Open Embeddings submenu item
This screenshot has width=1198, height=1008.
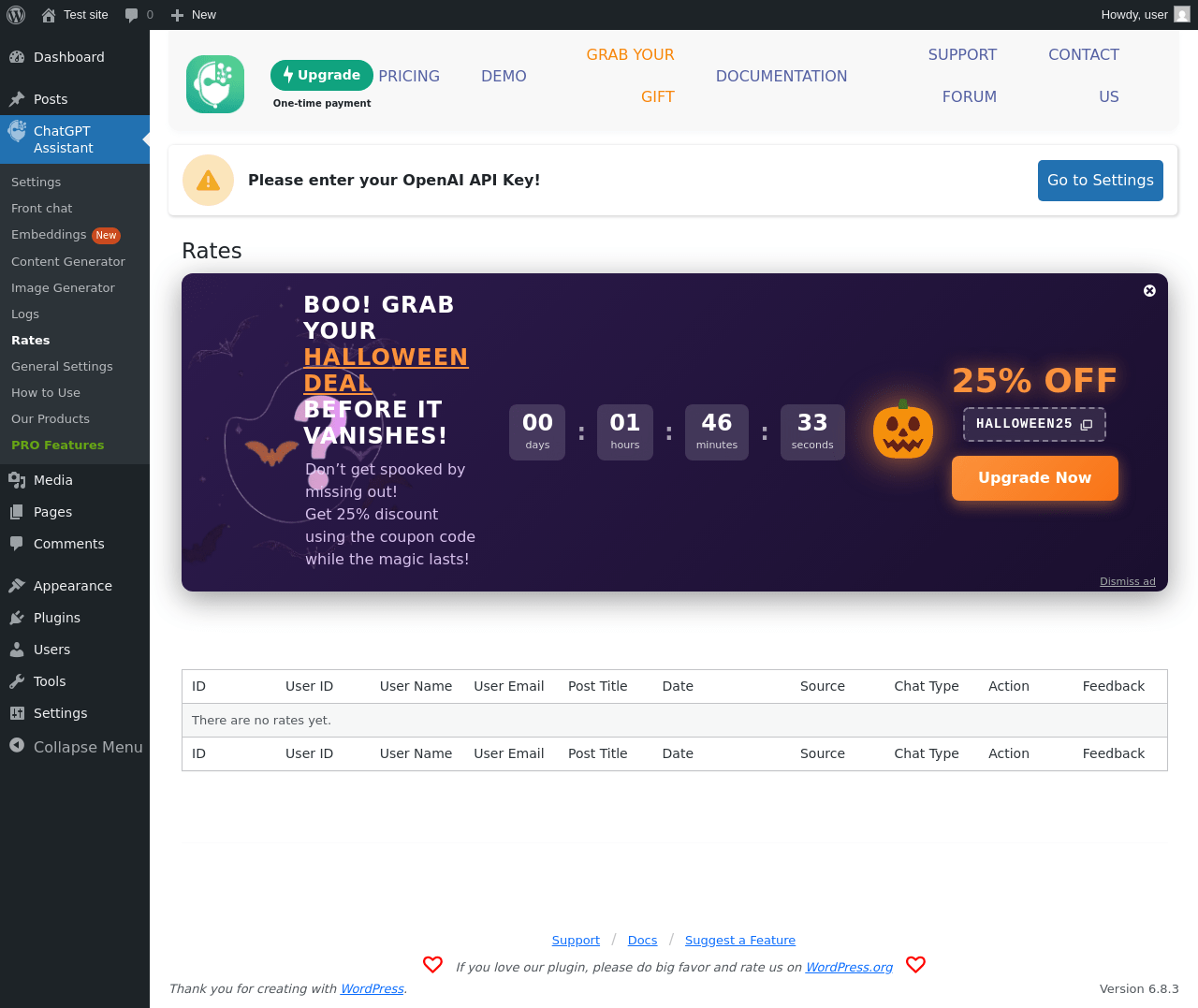(x=49, y=235)
